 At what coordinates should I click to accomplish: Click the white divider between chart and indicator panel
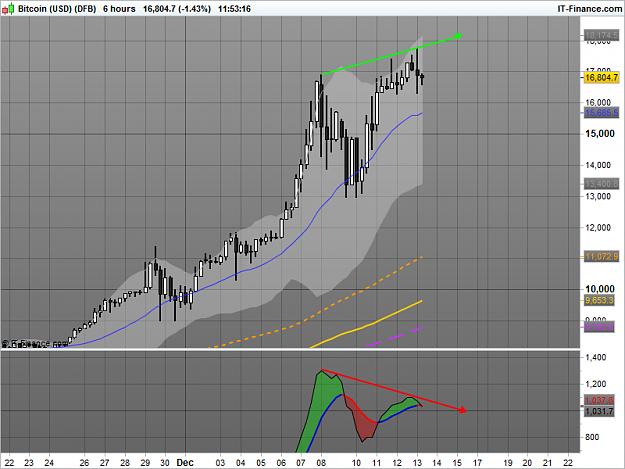click(290, 349)
